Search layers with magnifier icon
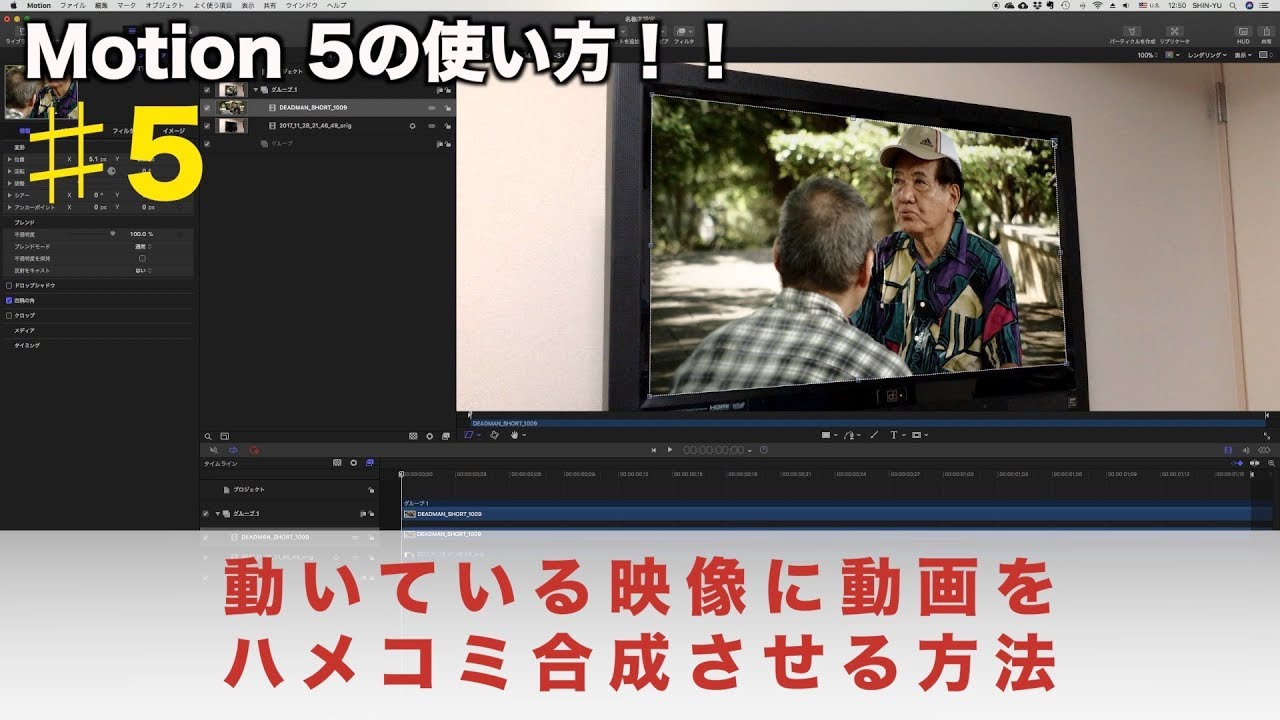This screenshot has height=720, width=1280. point(208,436)
